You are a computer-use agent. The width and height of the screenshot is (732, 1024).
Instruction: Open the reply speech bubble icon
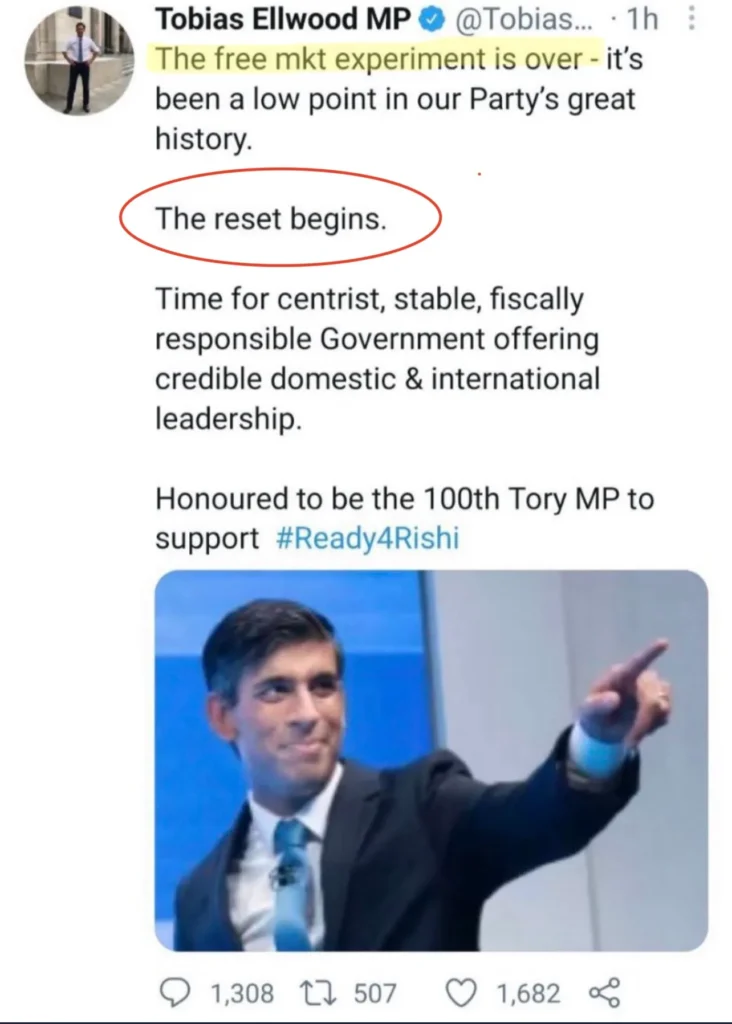click(x=178, y=992)
